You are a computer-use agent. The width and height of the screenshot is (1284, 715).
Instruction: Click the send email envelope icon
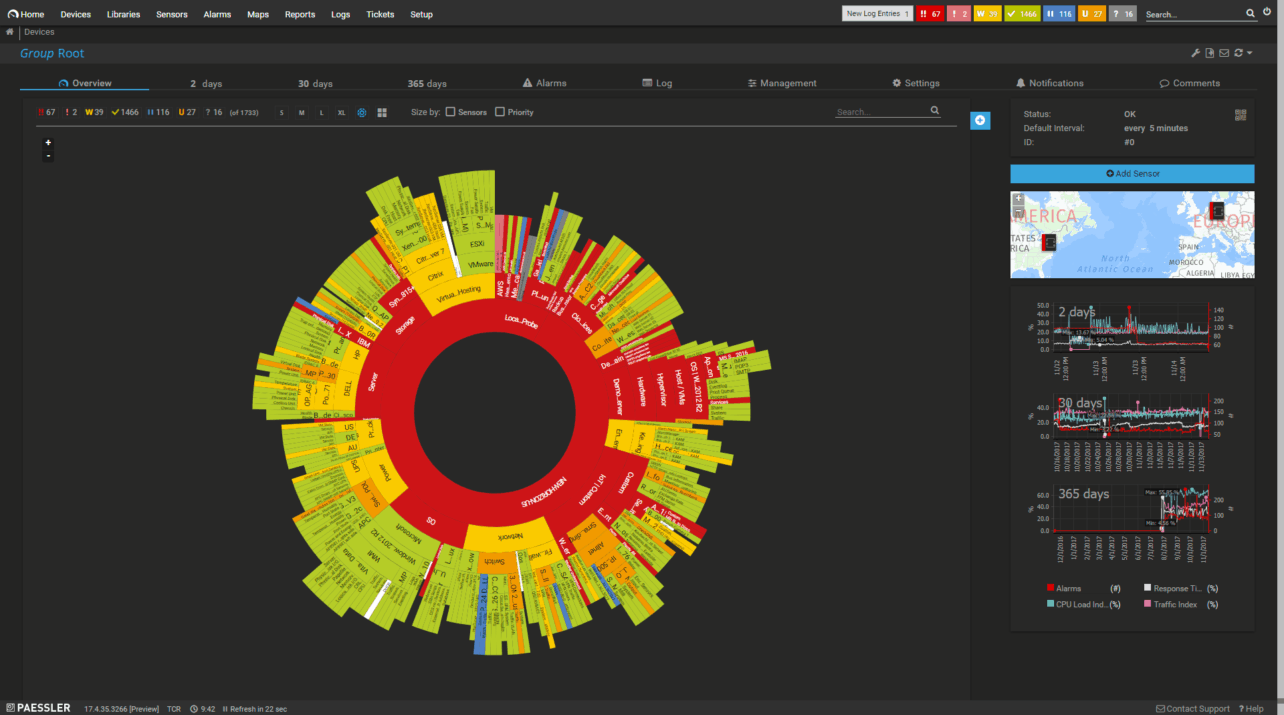[1224, 52]
